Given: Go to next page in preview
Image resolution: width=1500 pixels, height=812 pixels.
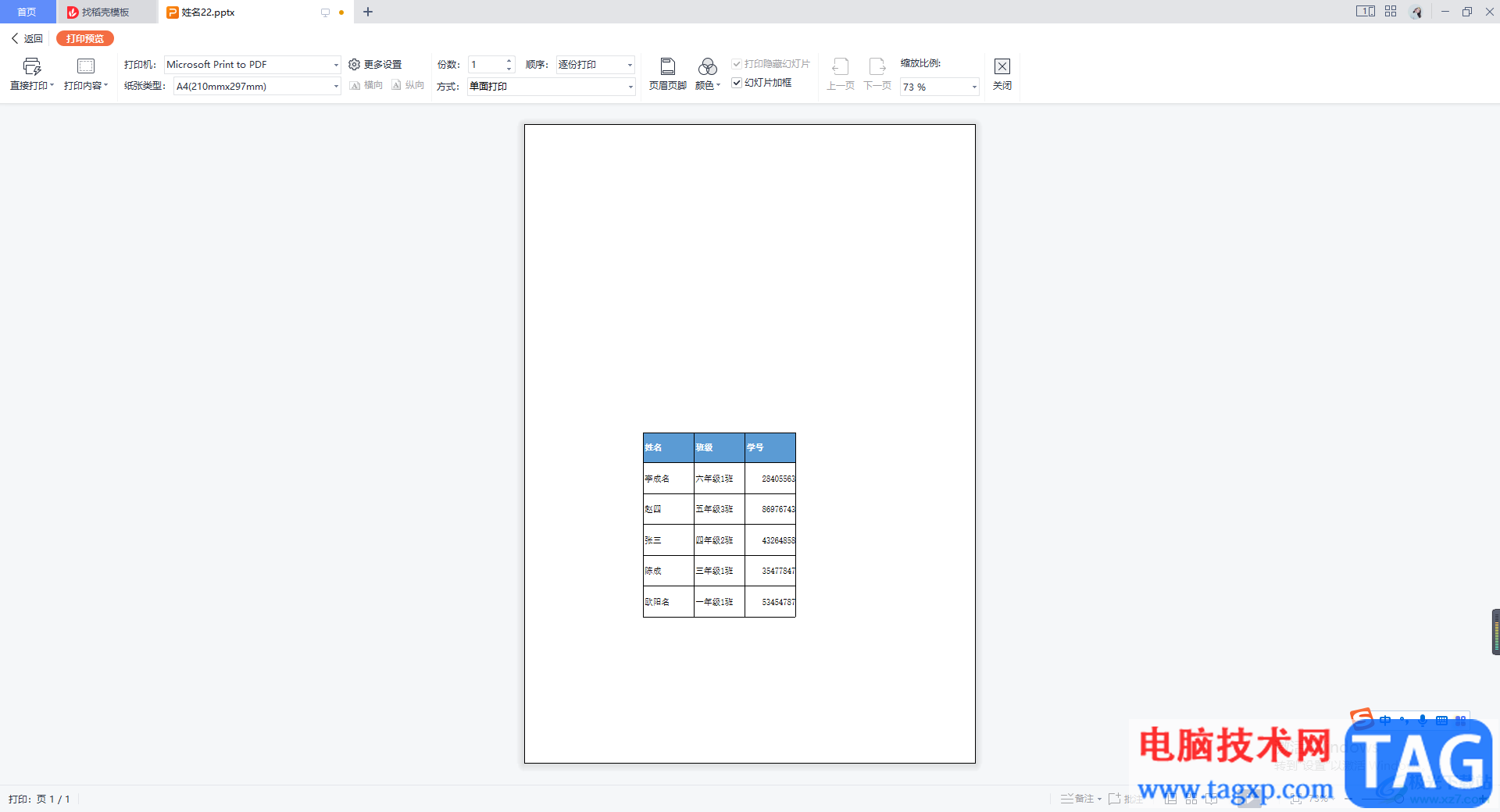Looking at the screenshot, I should (x=877, y=66).
